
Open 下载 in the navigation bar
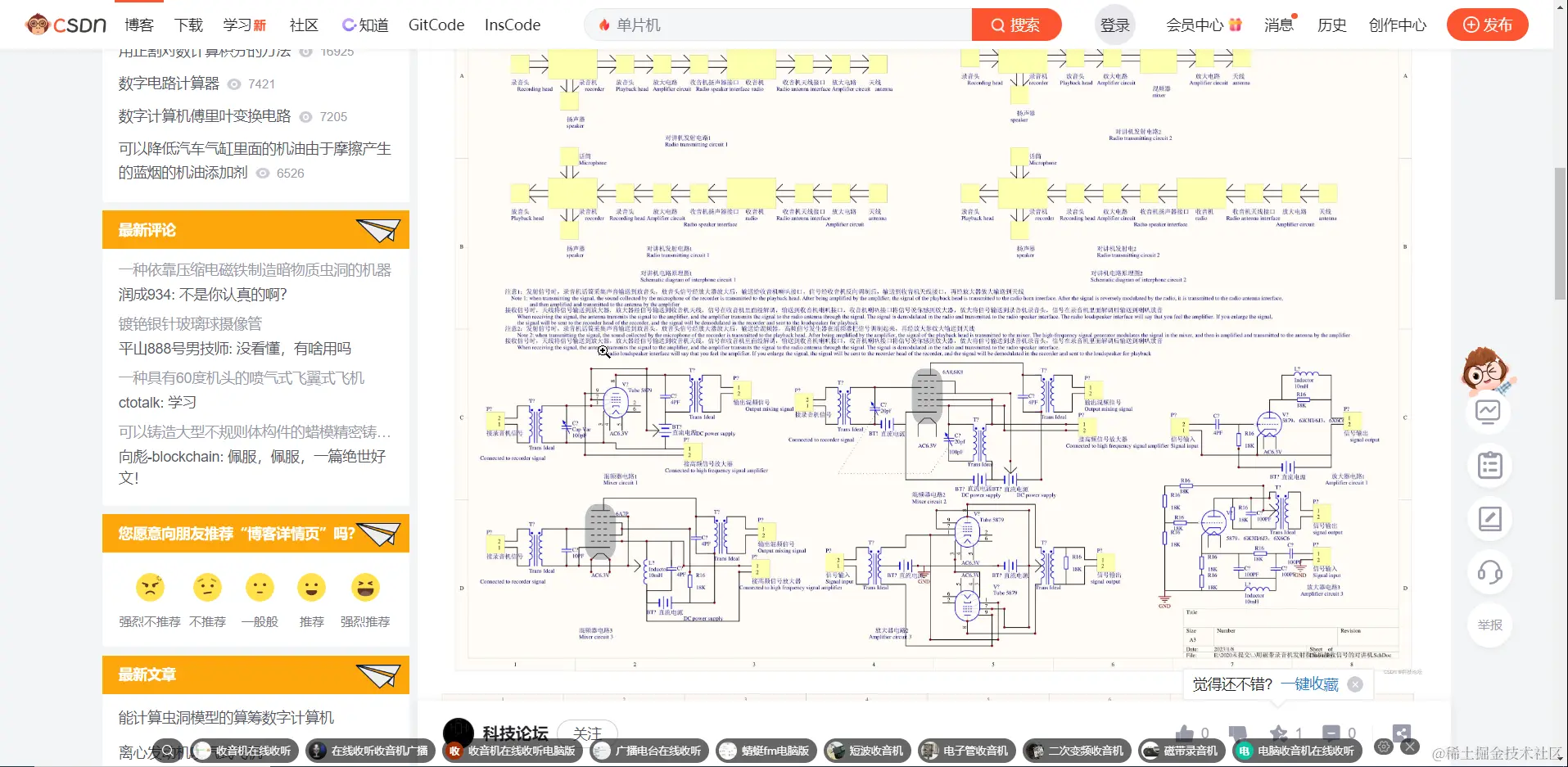[x=188, y=25]
